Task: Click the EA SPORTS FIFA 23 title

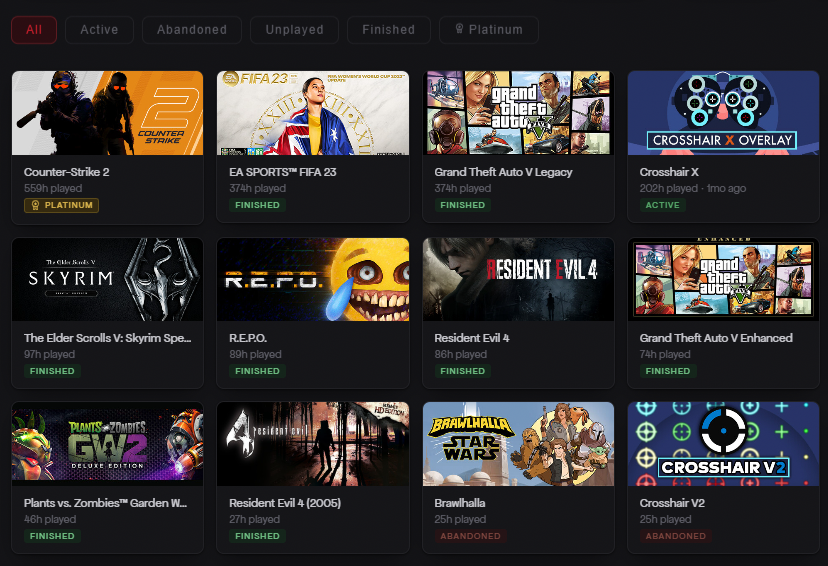Action: click(283, 172)
